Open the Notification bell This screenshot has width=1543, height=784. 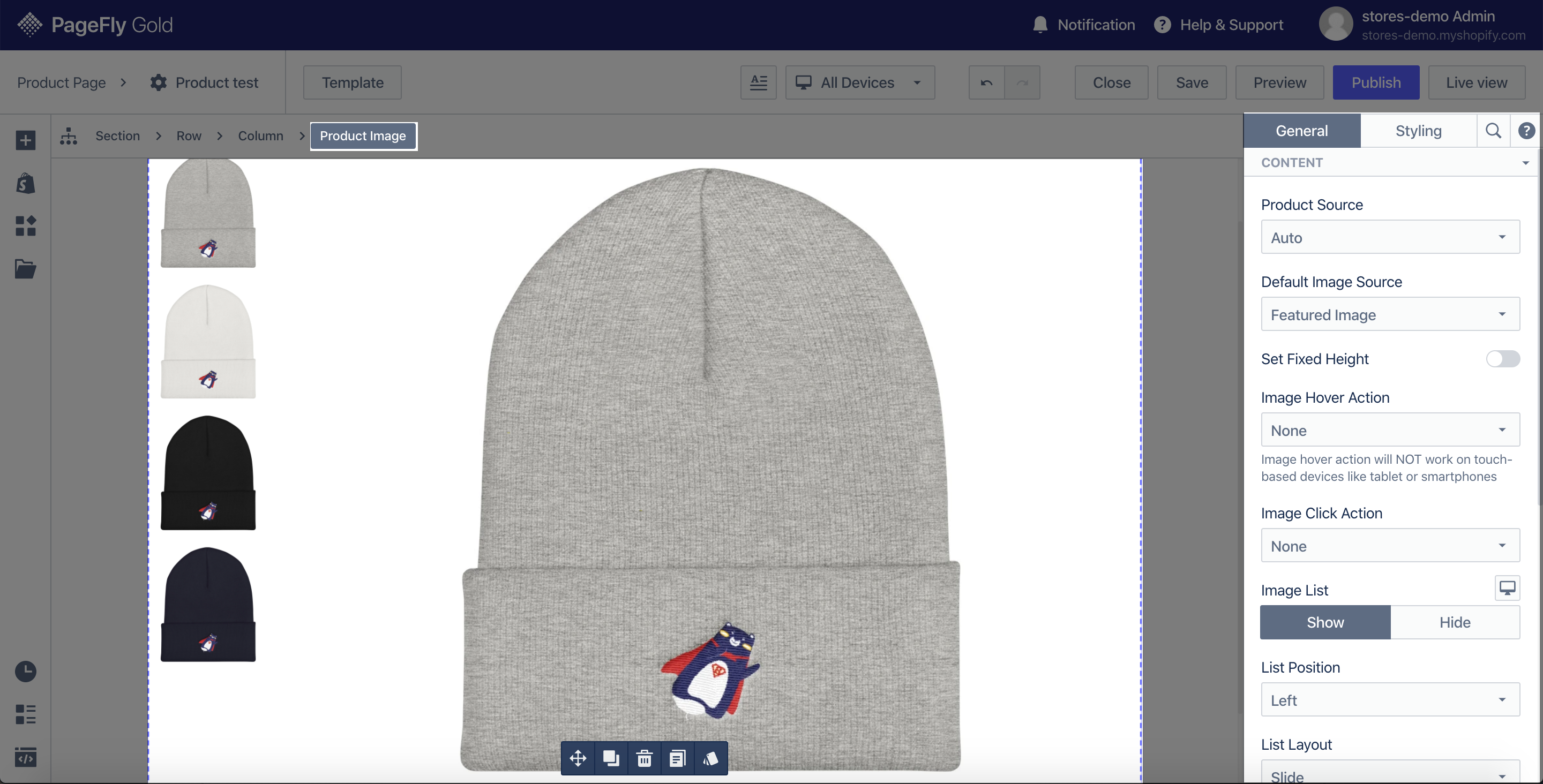tap(1040, 25)
